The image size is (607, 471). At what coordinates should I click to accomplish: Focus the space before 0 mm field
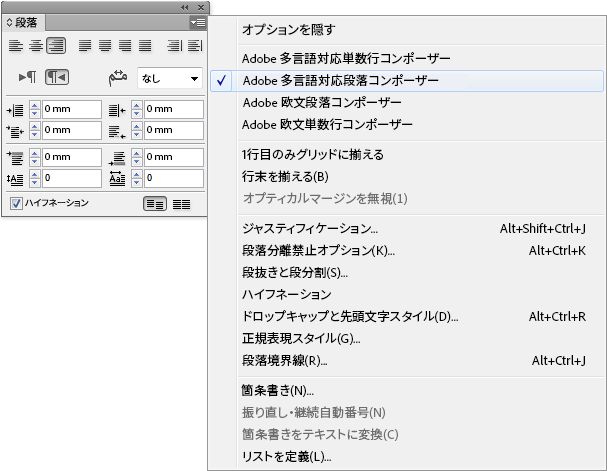coord(72,157)
